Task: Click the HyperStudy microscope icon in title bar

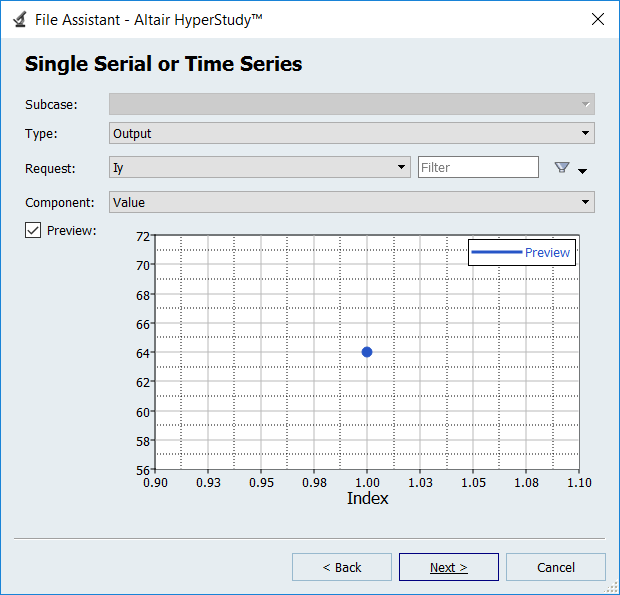Action: click(x=19, y=19)
